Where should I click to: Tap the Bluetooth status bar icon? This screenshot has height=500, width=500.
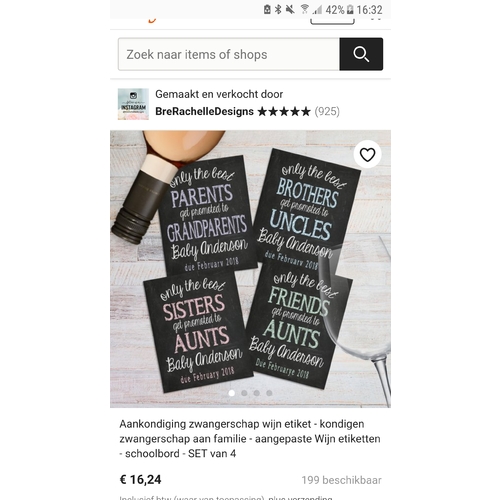point(278,10)
